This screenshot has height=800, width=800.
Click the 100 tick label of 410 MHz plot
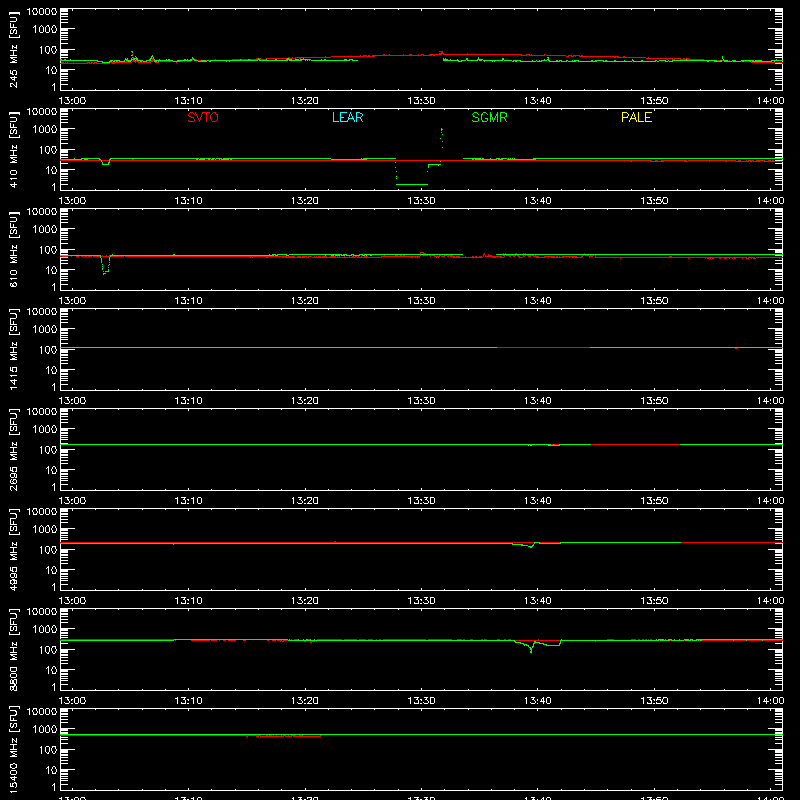(48, 150)
